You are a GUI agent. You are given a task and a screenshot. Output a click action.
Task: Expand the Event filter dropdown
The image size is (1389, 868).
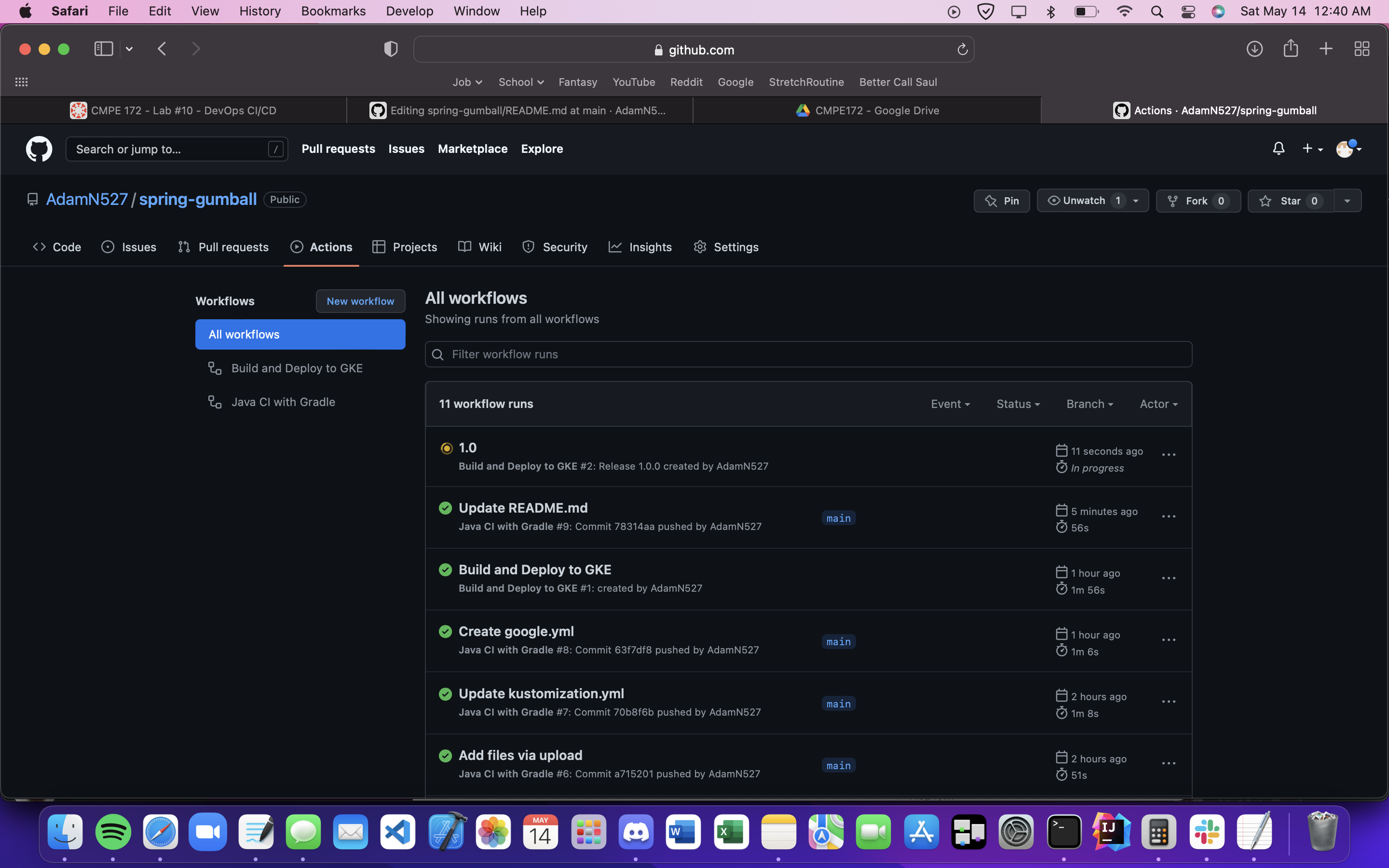pos(950,404)
